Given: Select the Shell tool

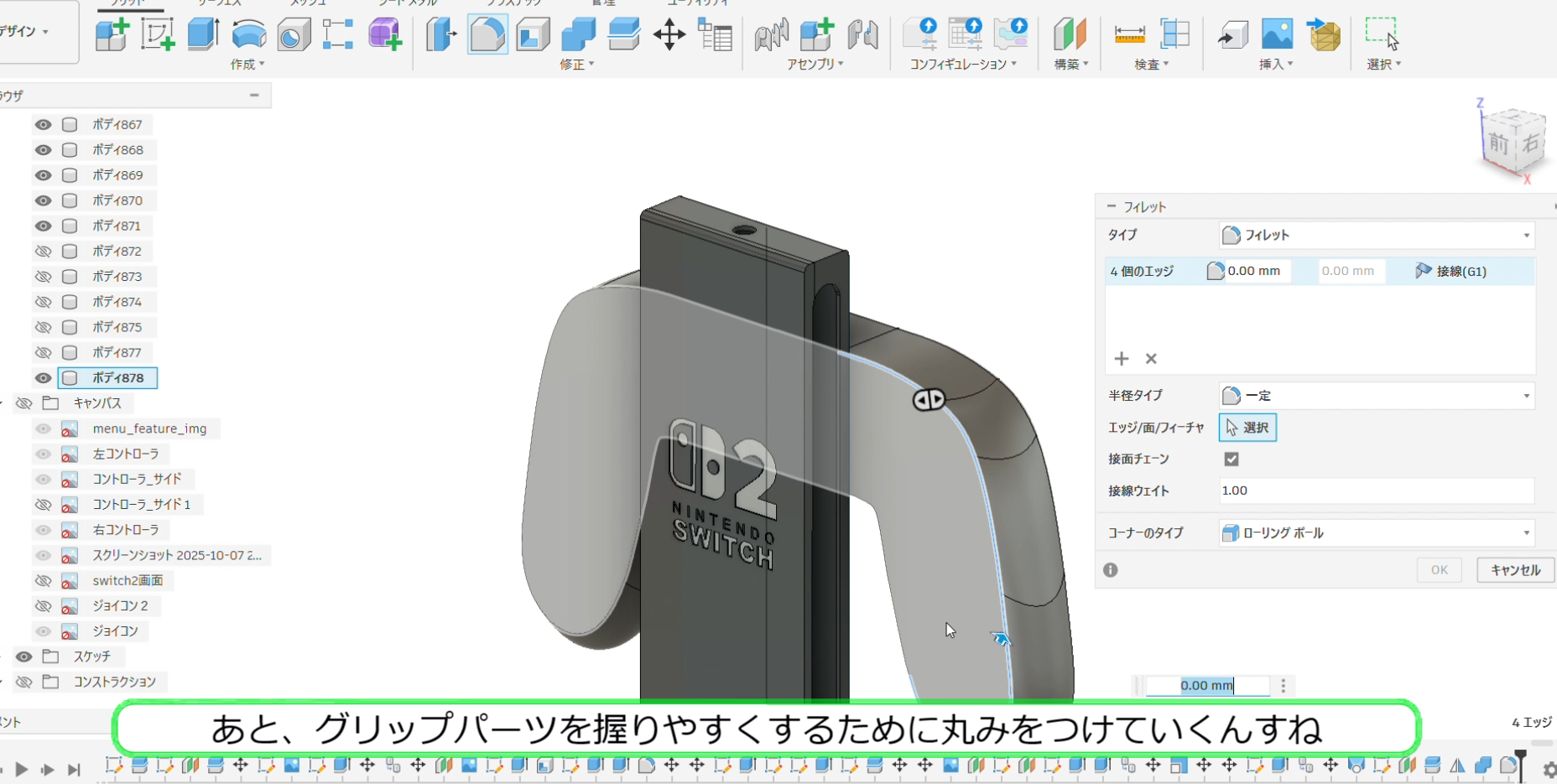Looking at the screenshot, I should [x=533, y=34].
